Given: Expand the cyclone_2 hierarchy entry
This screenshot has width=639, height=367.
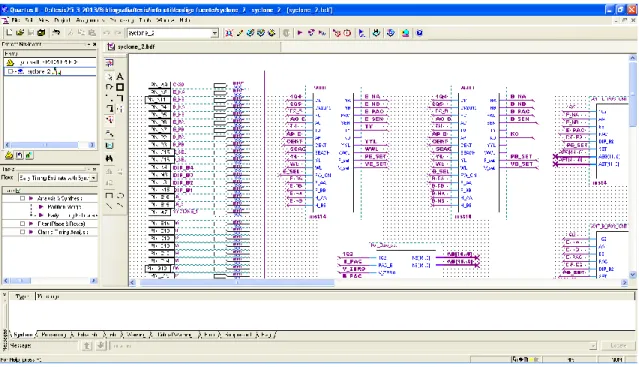Looking at the screenshot, I should pyautogui.click(x=11, y=71).
